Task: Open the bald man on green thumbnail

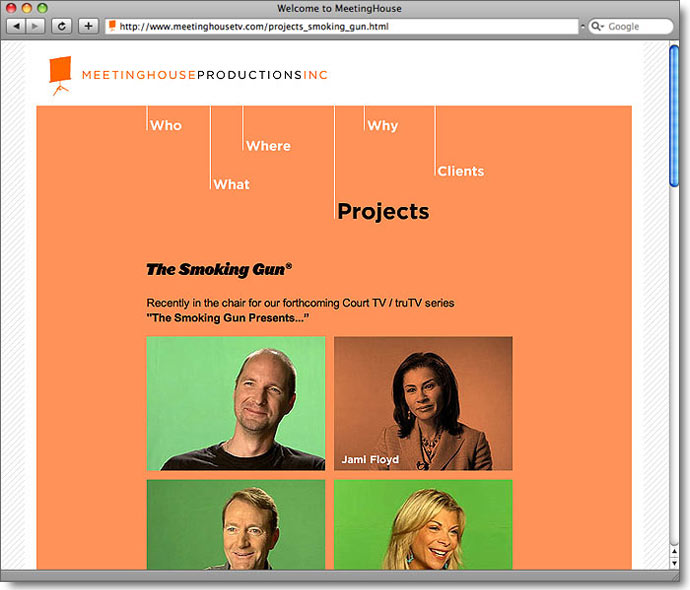Action: point(236,403)
